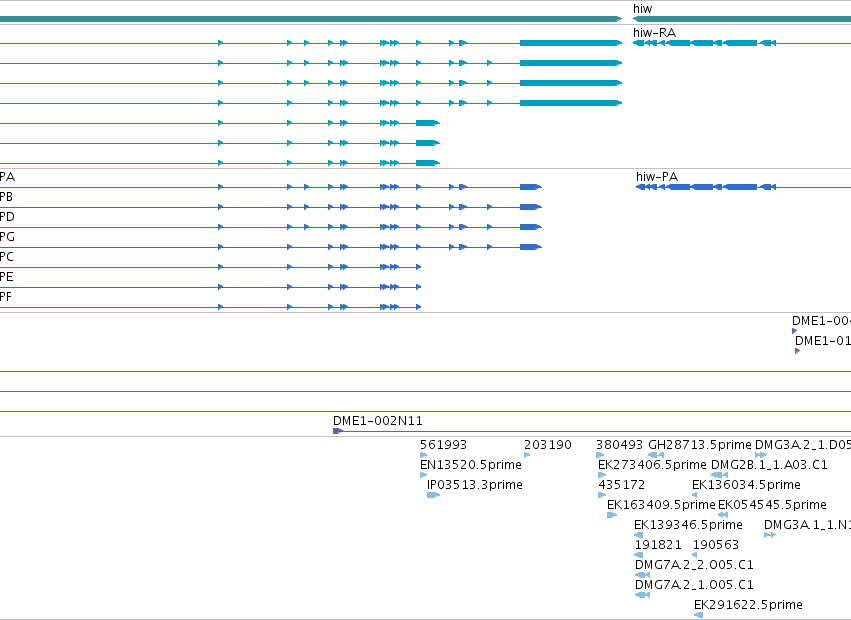Click the hiw-RA transcript exon glyph
The image size is (851, 620).
click(704, 43)
